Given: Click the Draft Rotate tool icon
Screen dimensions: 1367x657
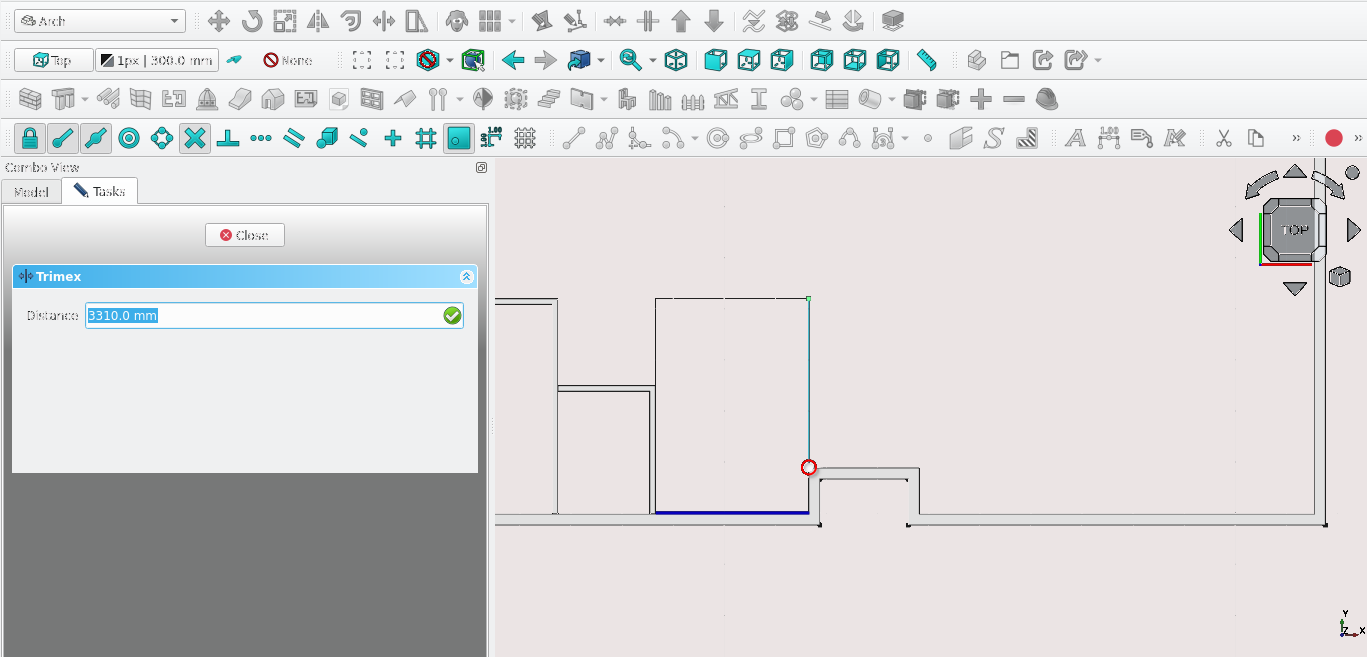Looking at the screenshot, I should pos(252,21).
